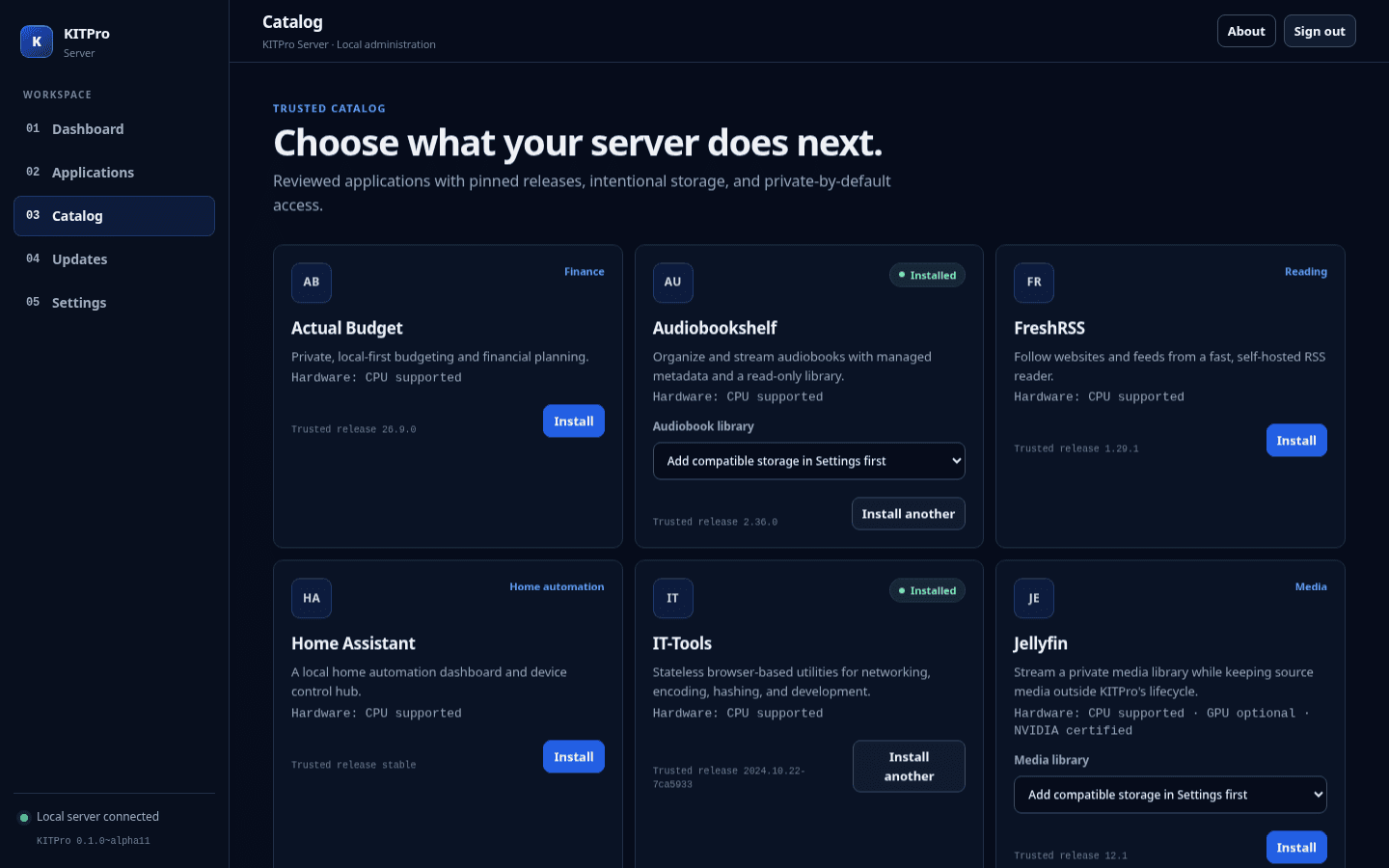This screenshot has height=868, width=1389.
Task: Click the Audiobook library field label
Action: pos(703,426)
